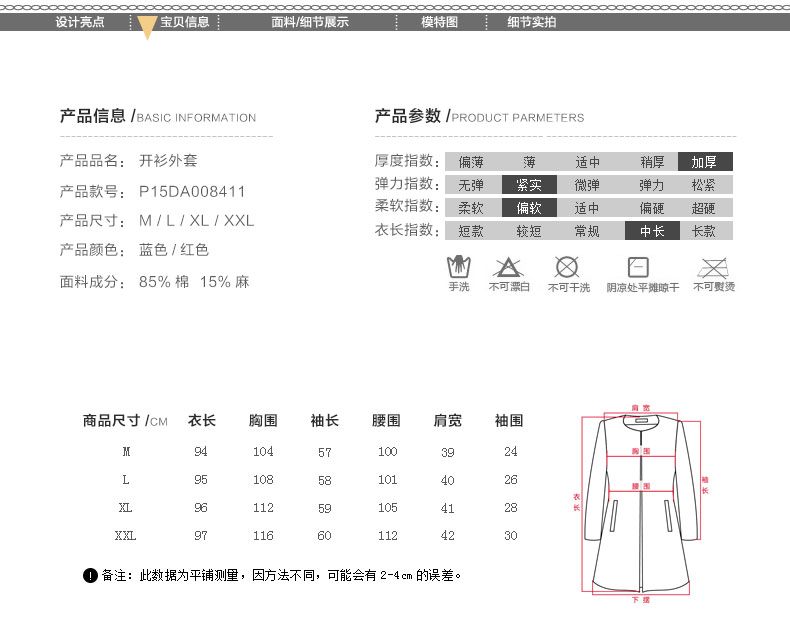
Task: Click the 产品参数 PRODUCT PARMETERS heading
Action: (x=479, y=116)
